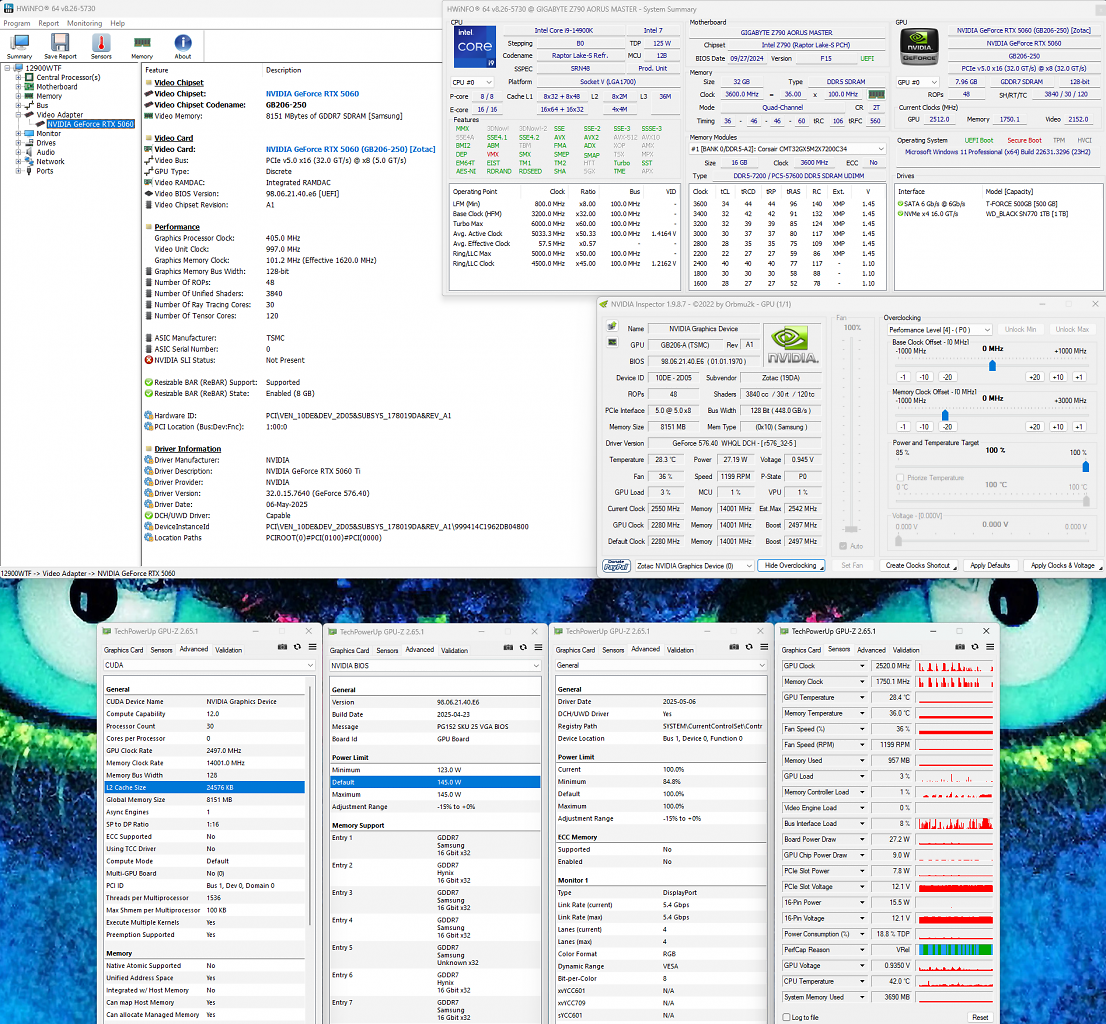The height and width of the screenshot is (1024, 1106).
Task: Select L2 Cache Size row in CUDA GPU-Z
Action: [x=205, y=787]
